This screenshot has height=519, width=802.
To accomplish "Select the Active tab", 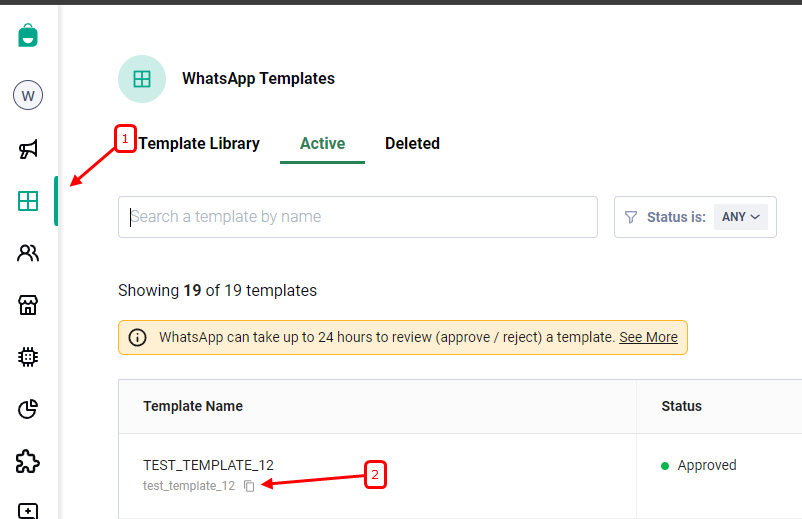I will (322, 143).
